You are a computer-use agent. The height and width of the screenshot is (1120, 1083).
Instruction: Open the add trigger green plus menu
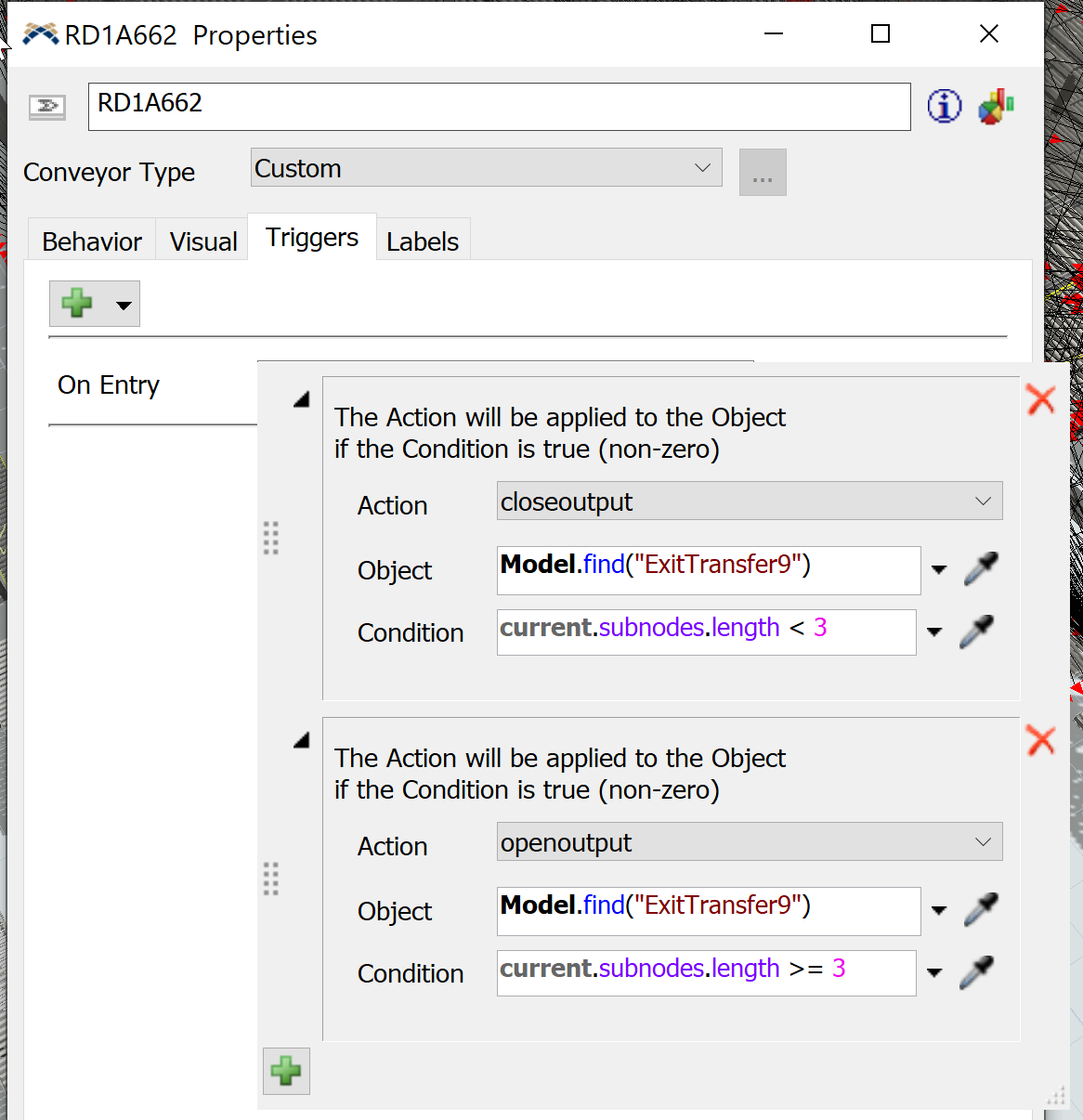pos(94,304)
